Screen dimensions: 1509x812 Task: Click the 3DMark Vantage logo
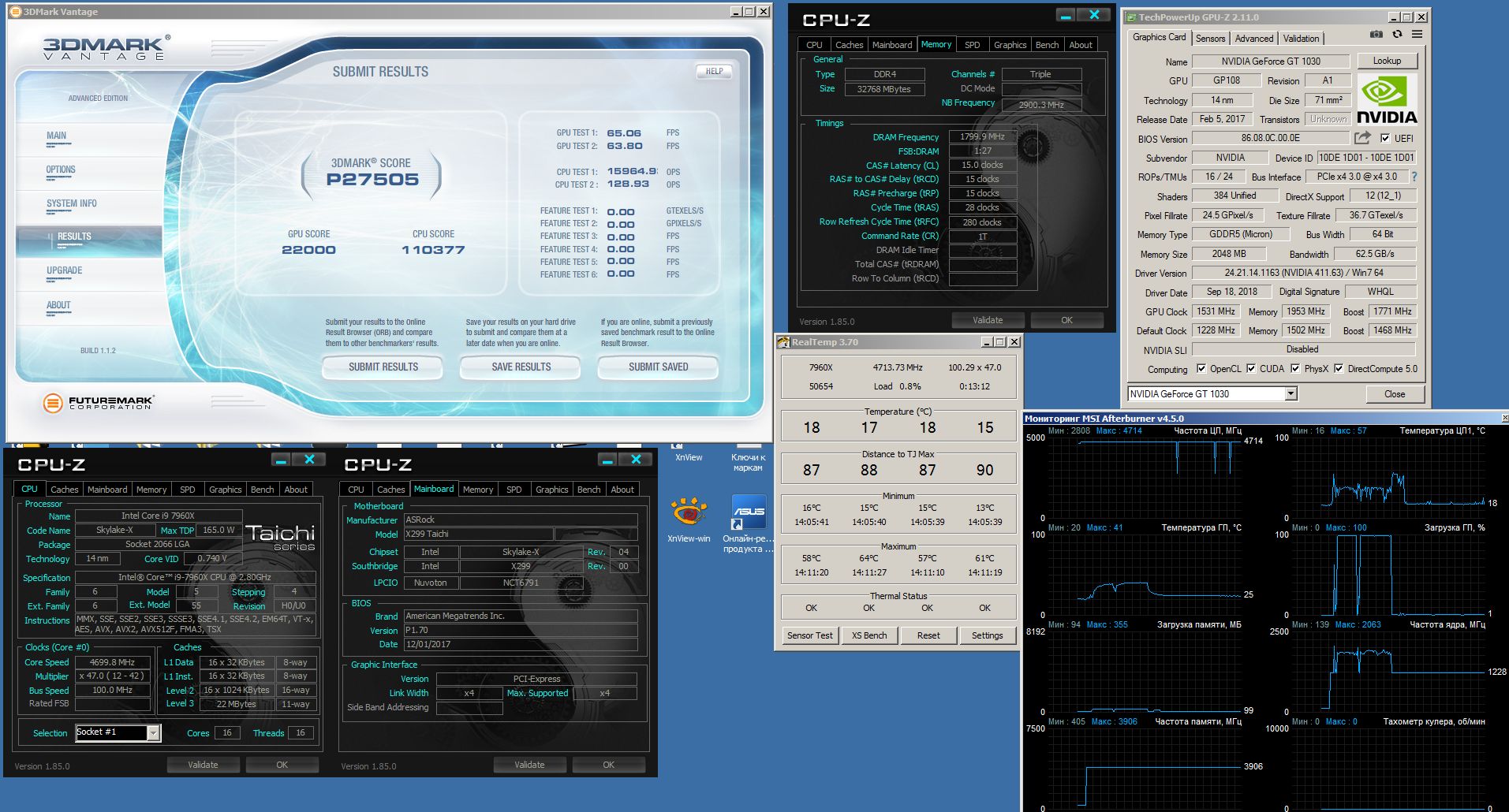(106, 47)
